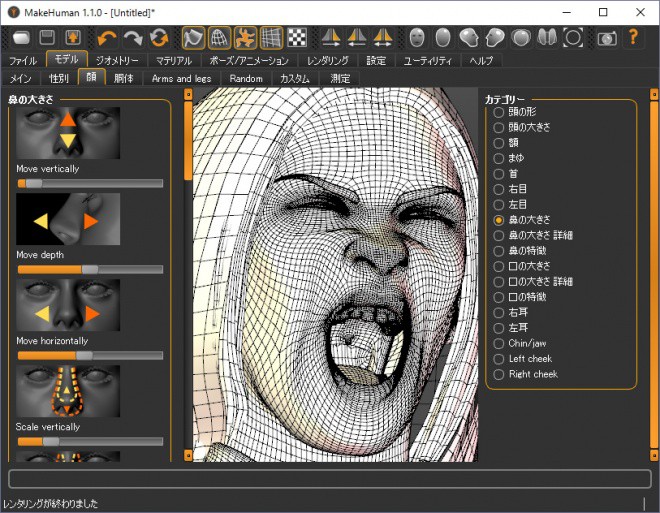Click the checkerboard background icon

coord(297,38)
